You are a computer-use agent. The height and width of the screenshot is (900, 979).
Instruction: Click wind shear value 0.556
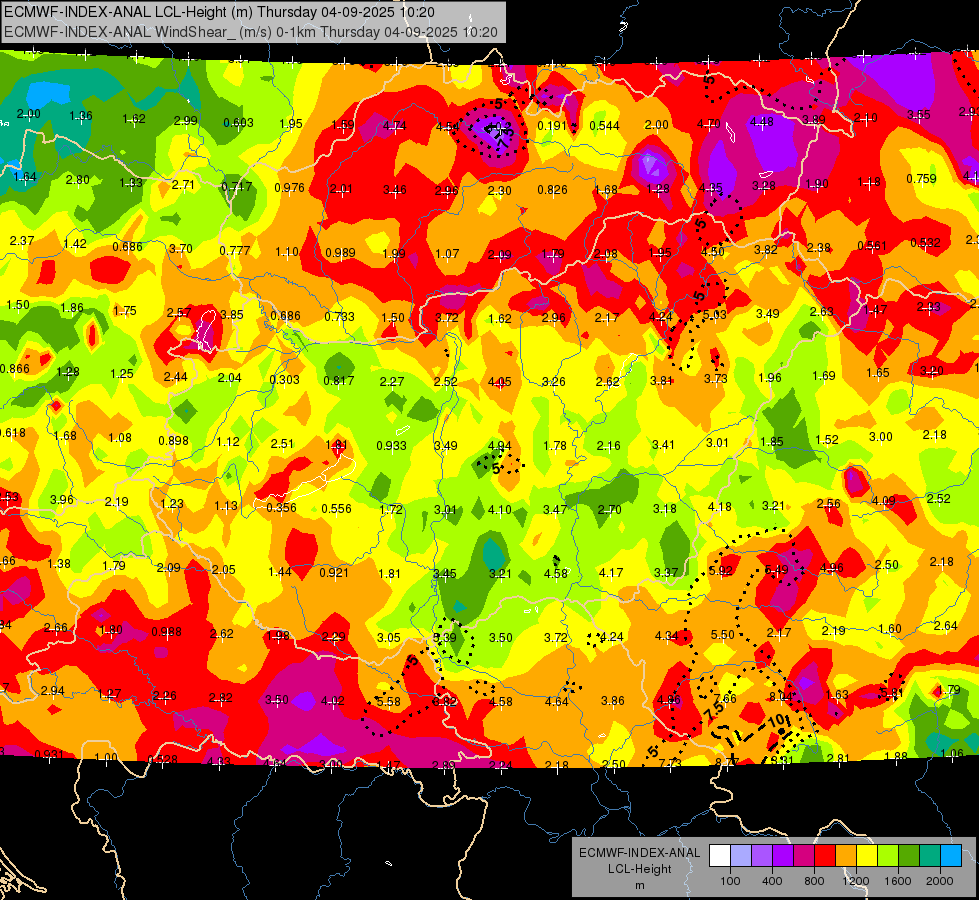(337, 509)
